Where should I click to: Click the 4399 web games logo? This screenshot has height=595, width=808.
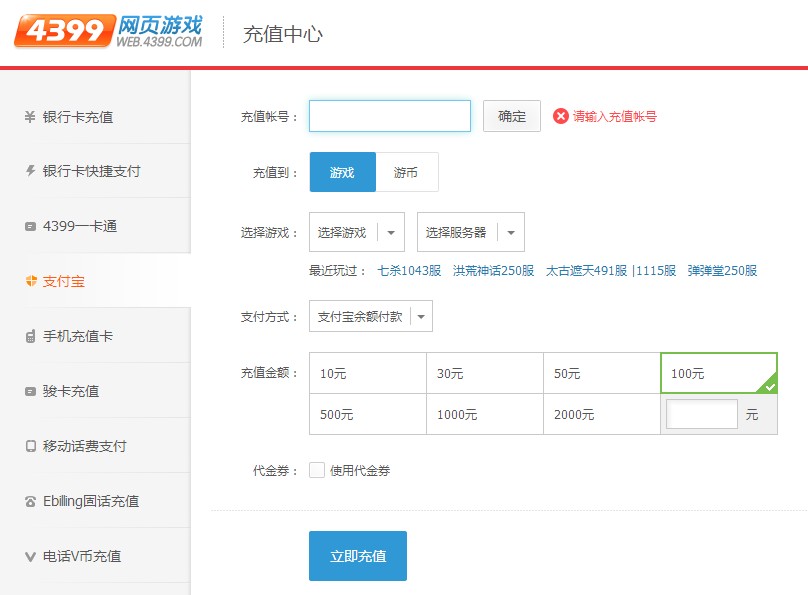108,31
